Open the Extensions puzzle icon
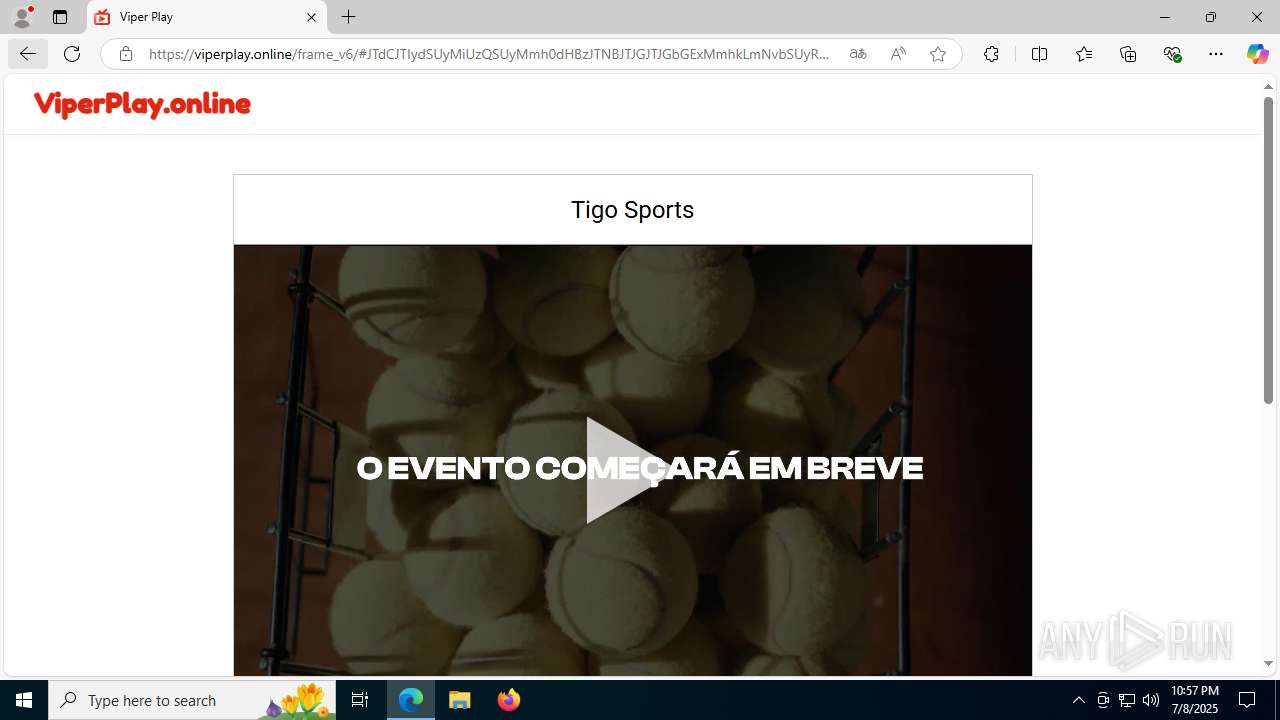This screenshot has width=1280, height=720. click(991, 54)
